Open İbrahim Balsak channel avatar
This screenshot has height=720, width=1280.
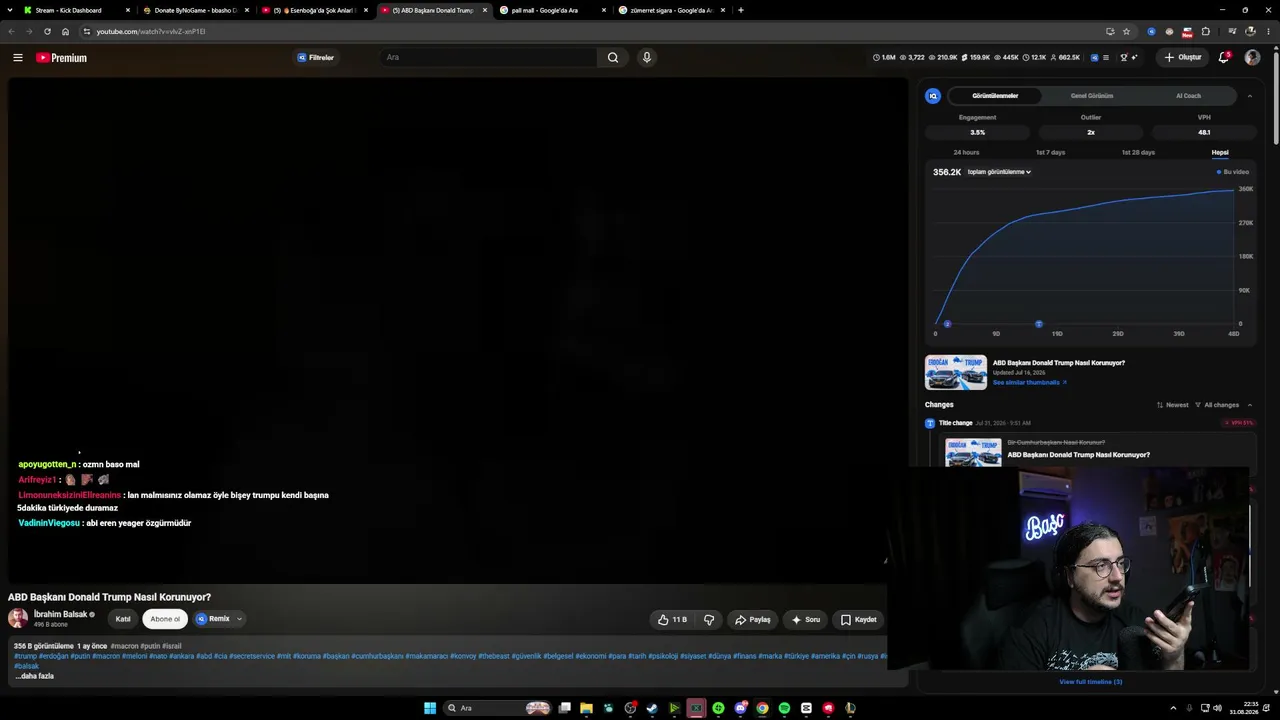pyautogui.click(x=18, y=619)
